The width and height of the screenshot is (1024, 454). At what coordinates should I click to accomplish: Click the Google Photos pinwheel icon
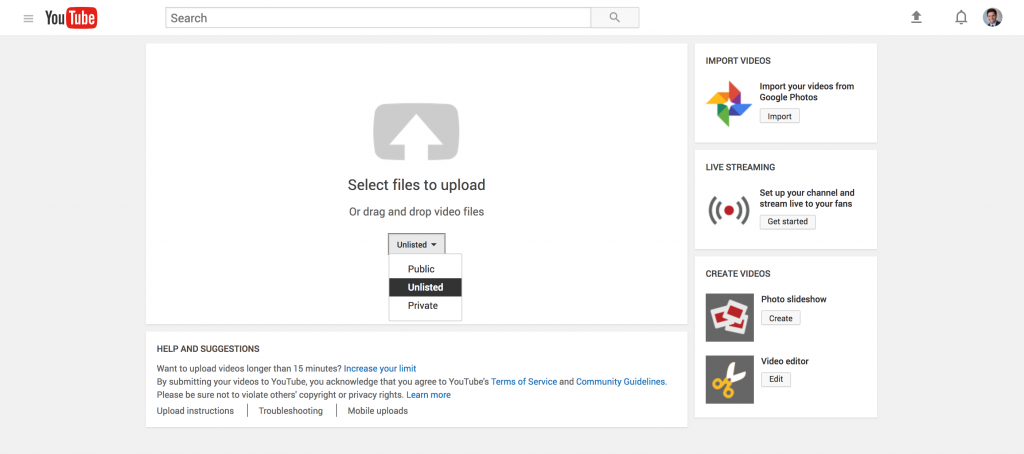pos(729,104)
